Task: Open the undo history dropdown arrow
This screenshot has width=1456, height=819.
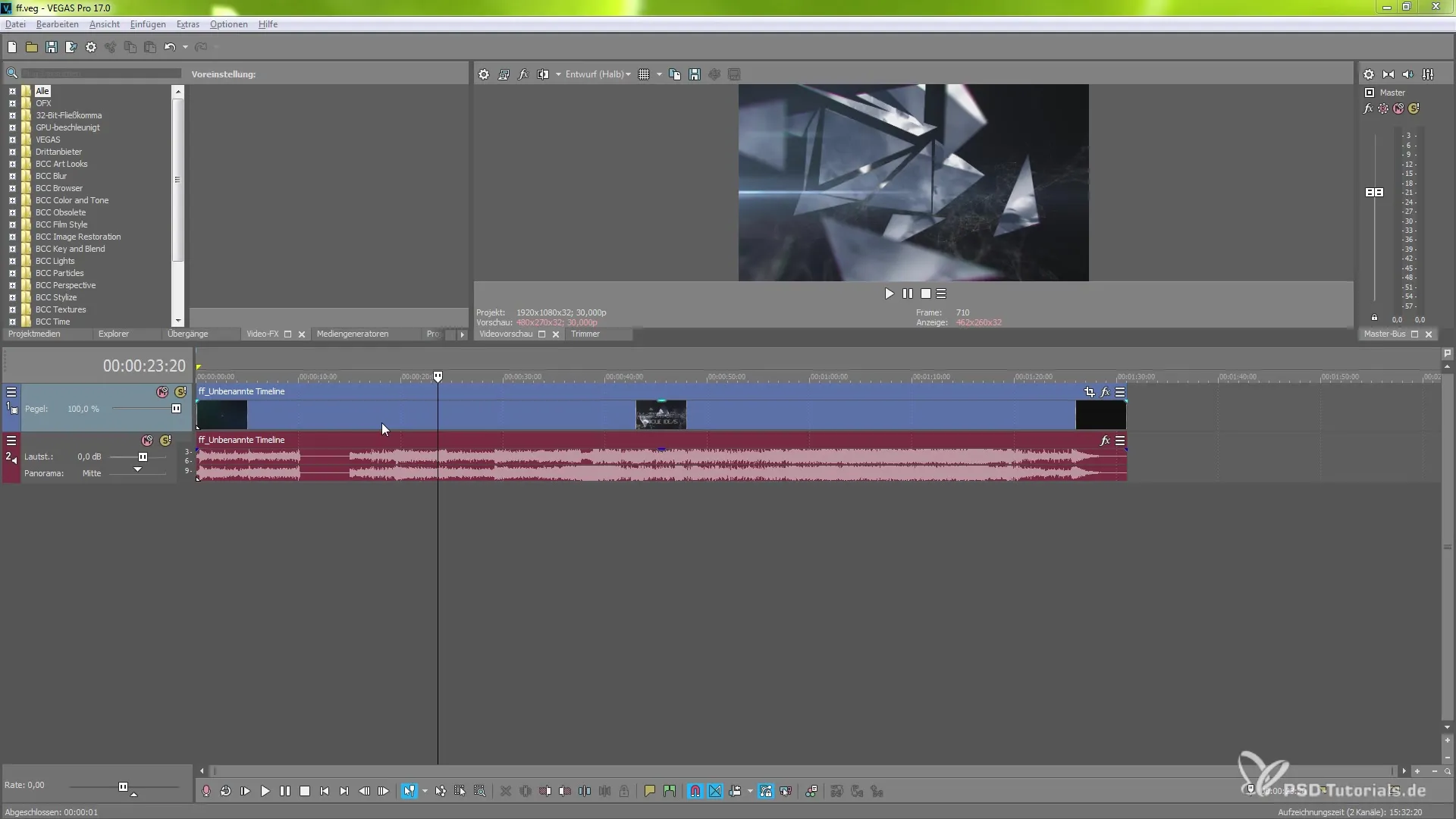Action: (185, 47)
